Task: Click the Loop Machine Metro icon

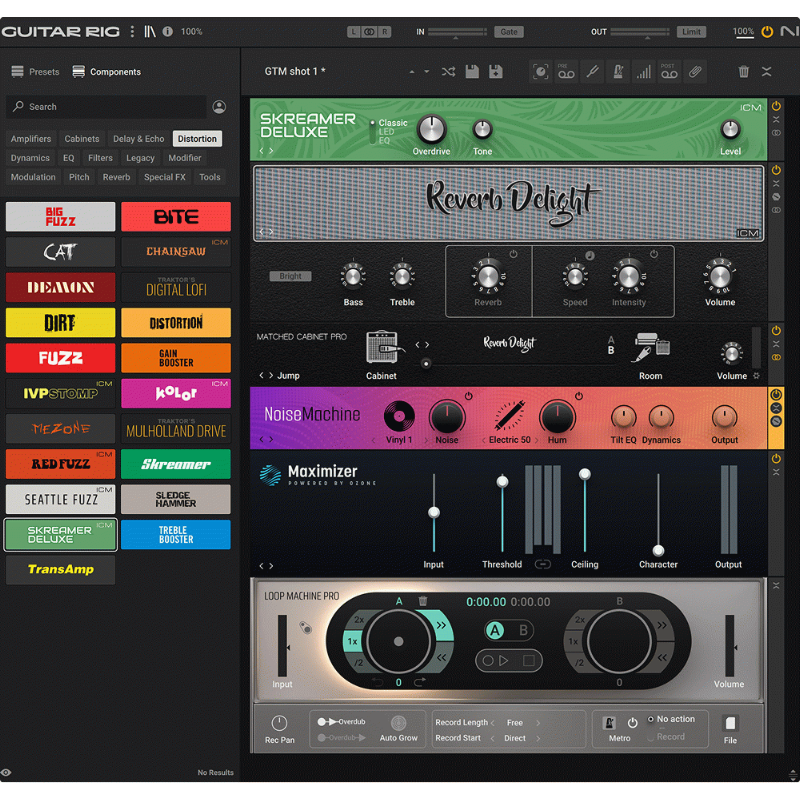Action: click(x=609, y=723)
